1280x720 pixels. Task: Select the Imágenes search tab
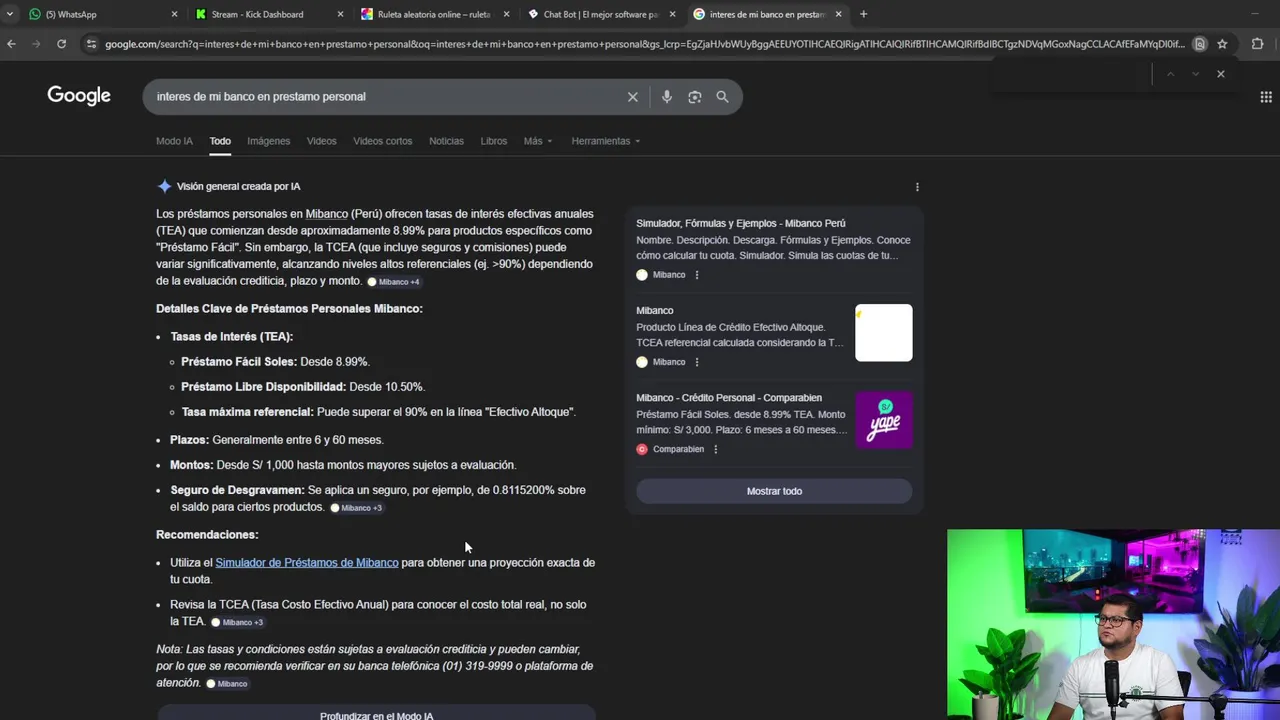coord(269,141)
